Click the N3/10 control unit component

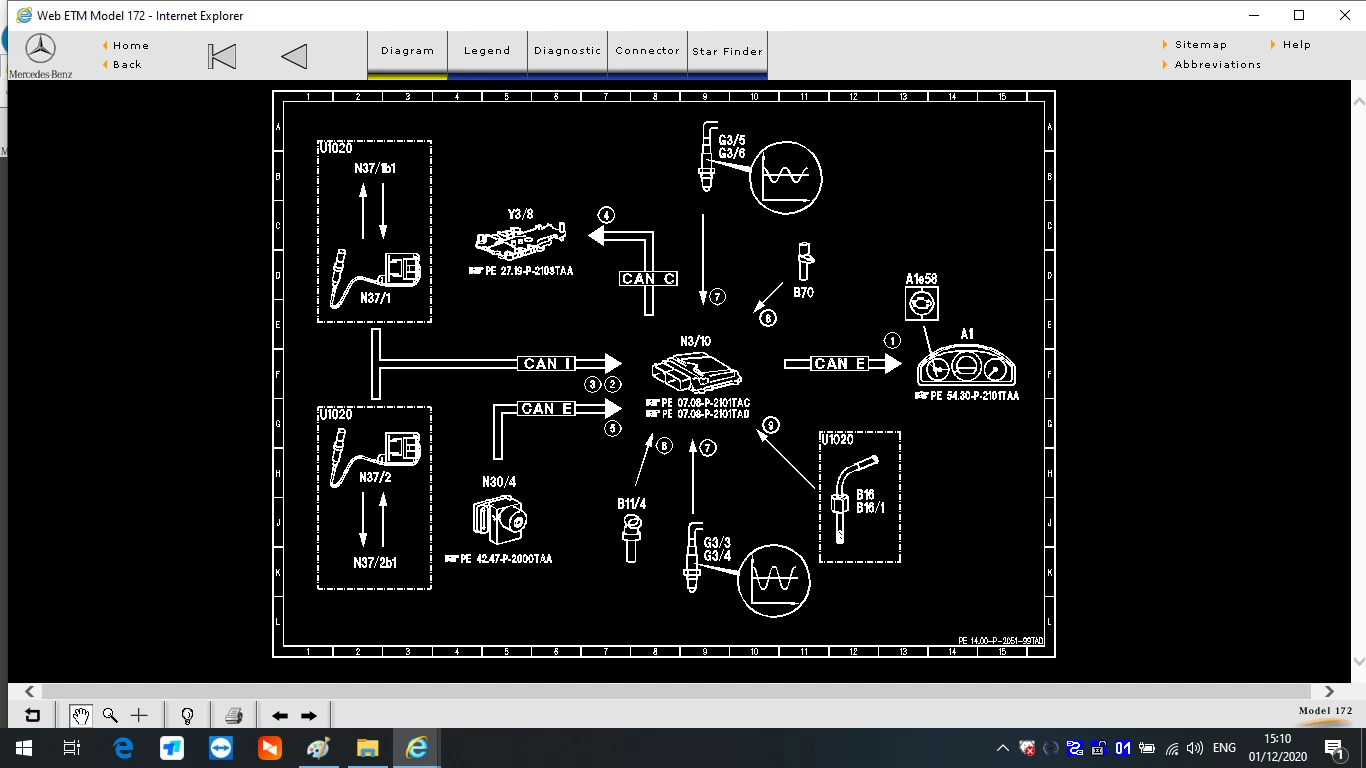[x=697, y=373]
